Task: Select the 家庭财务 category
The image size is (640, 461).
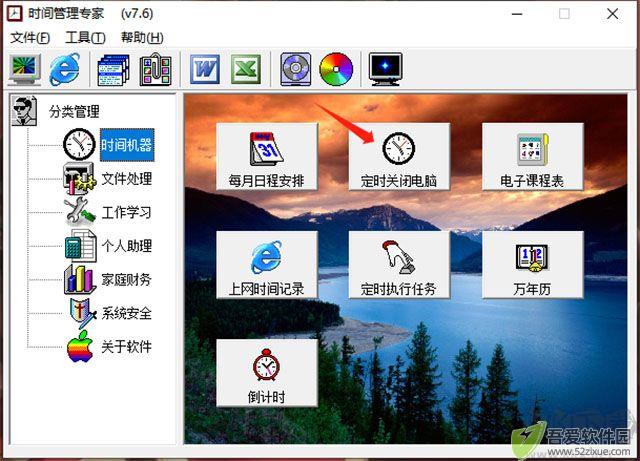Action: tap(127, 280)
